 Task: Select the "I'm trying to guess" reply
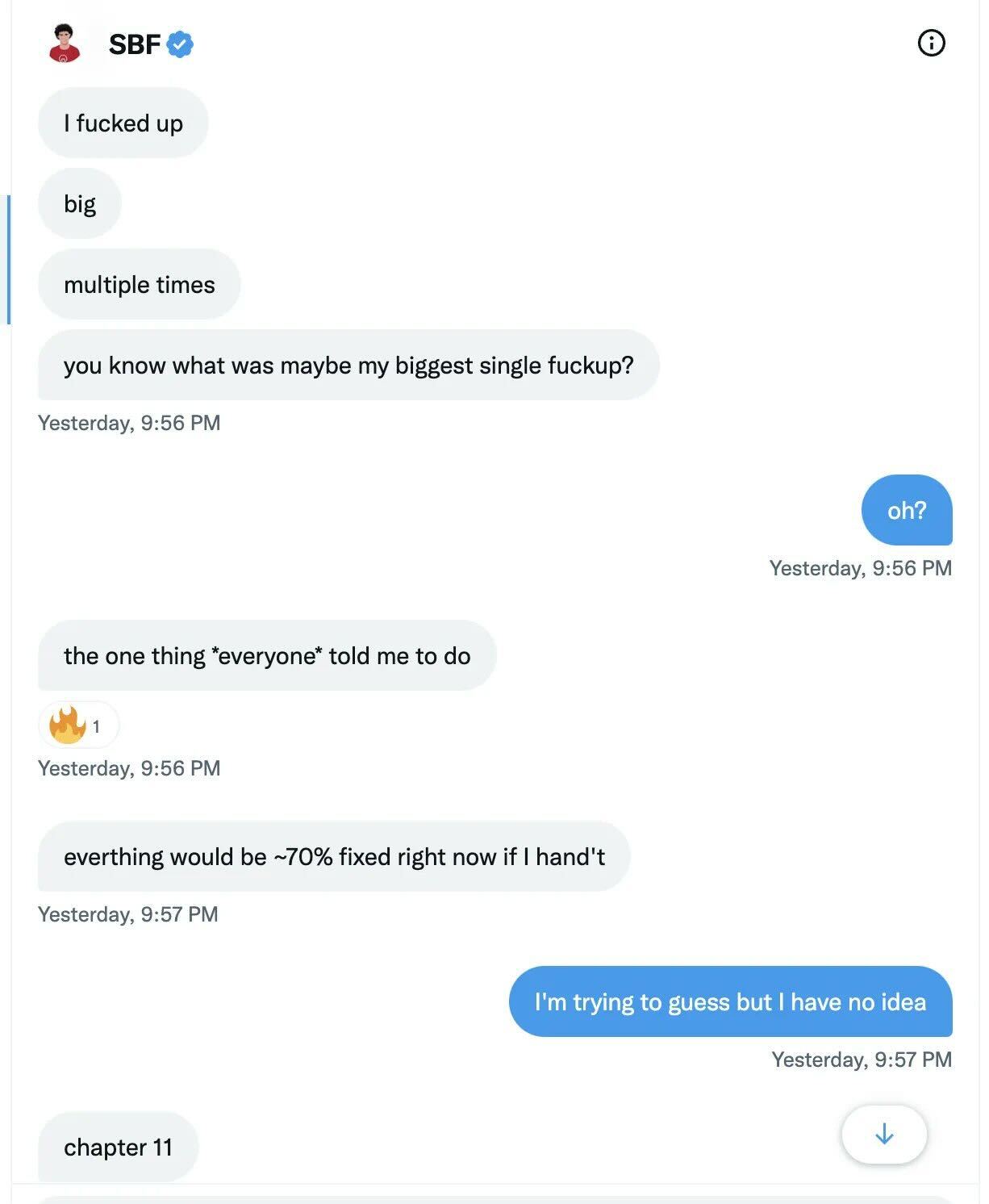pos(730,1002)
